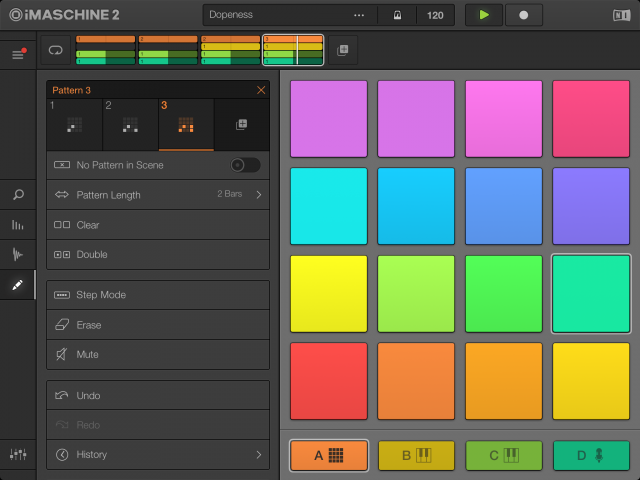Add a new scene with plus icon

[x=342, y=50]
